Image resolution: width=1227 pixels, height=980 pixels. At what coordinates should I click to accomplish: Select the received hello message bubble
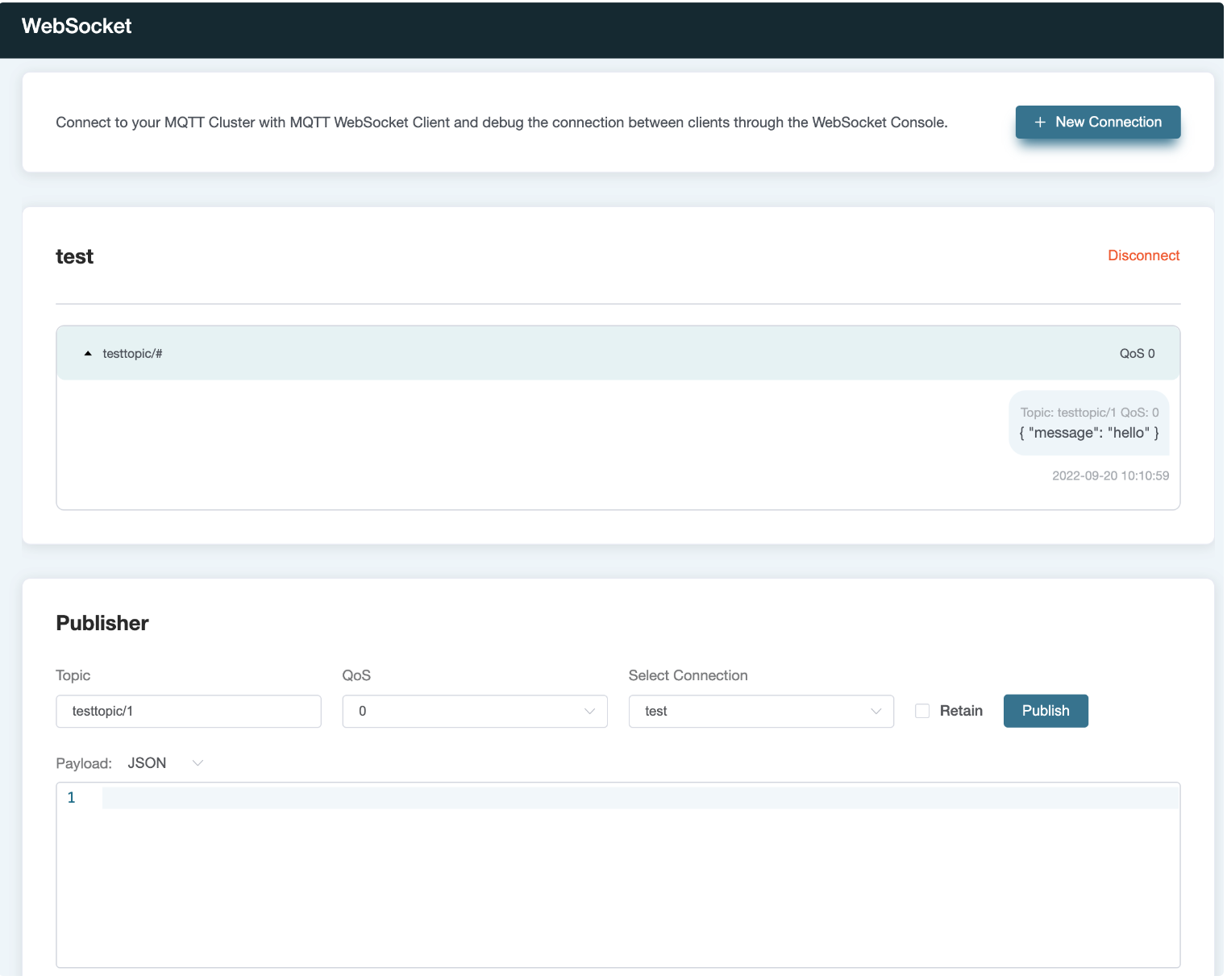tap(1088, 424)
